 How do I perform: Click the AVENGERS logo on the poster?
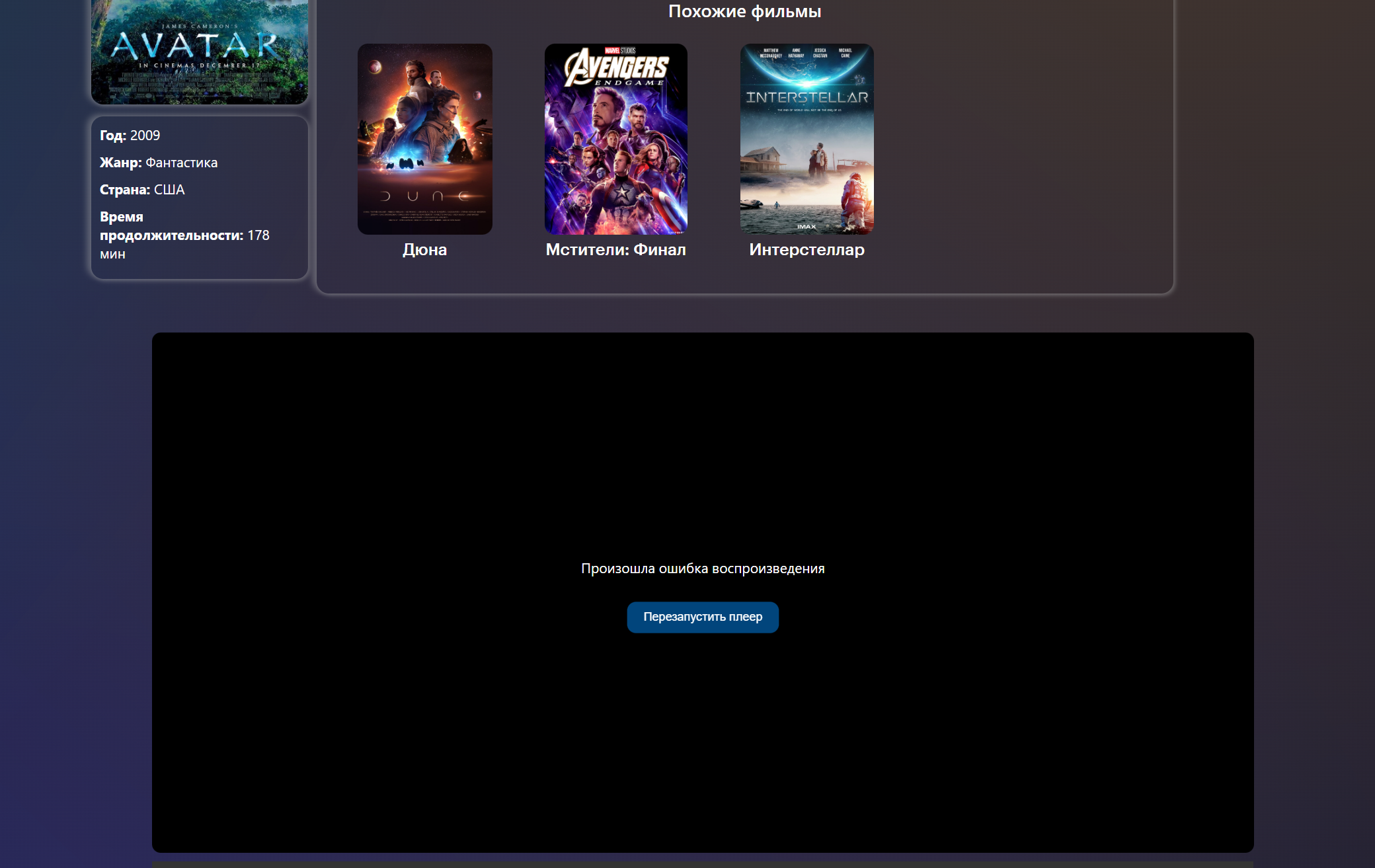pos(616,68)
